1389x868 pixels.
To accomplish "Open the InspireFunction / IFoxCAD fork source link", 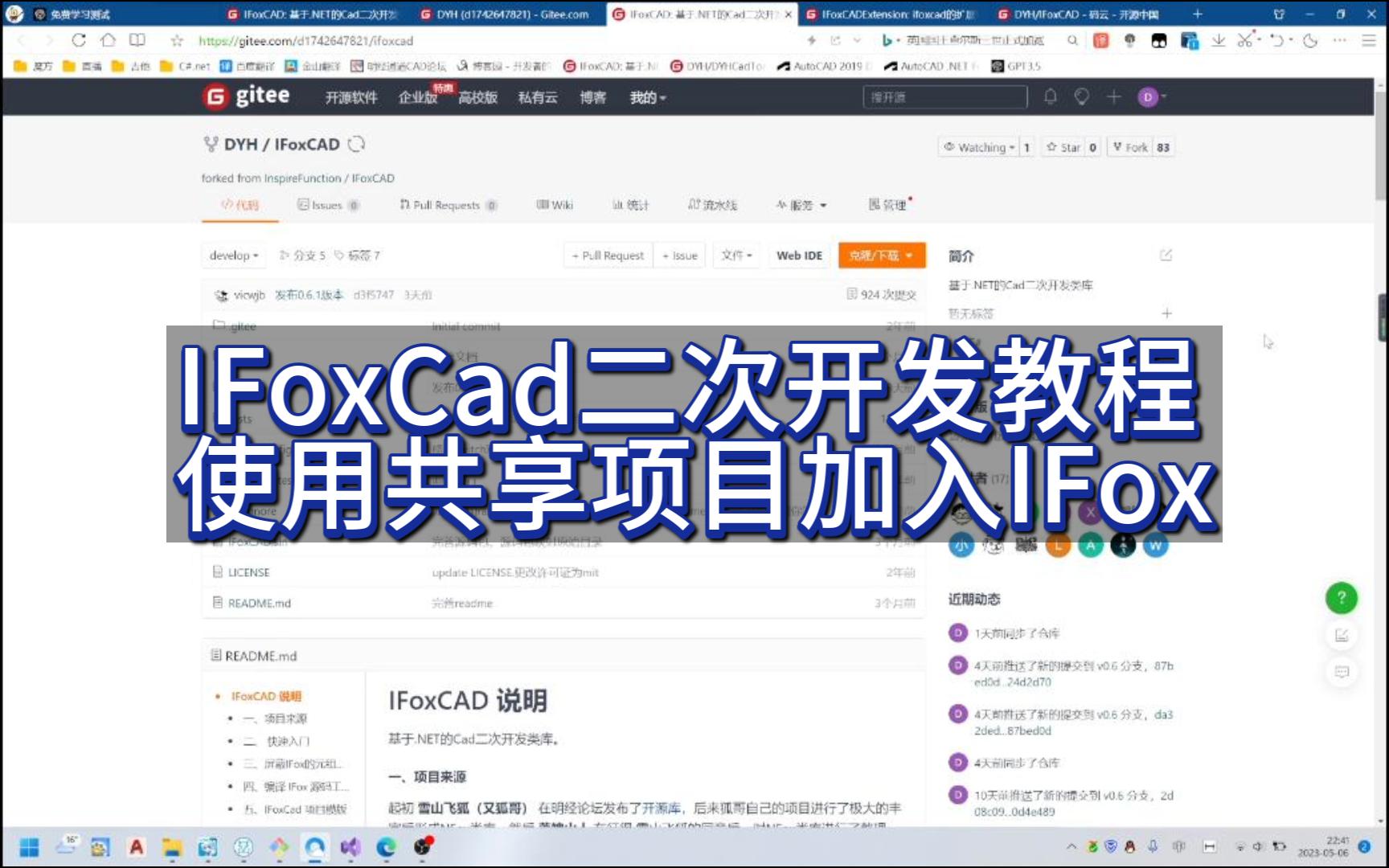I will click(x=330, y=178).
